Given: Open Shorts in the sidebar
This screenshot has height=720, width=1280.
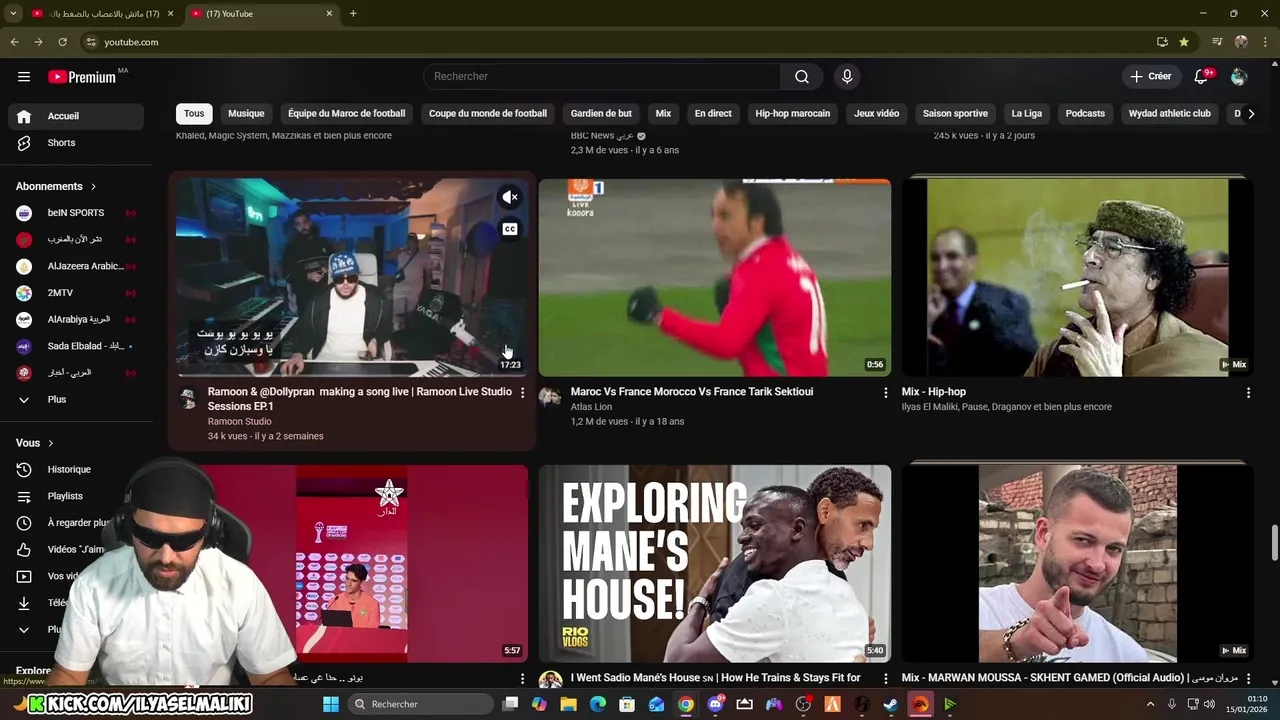Looking at the screenshot, I should click(76, 143).
